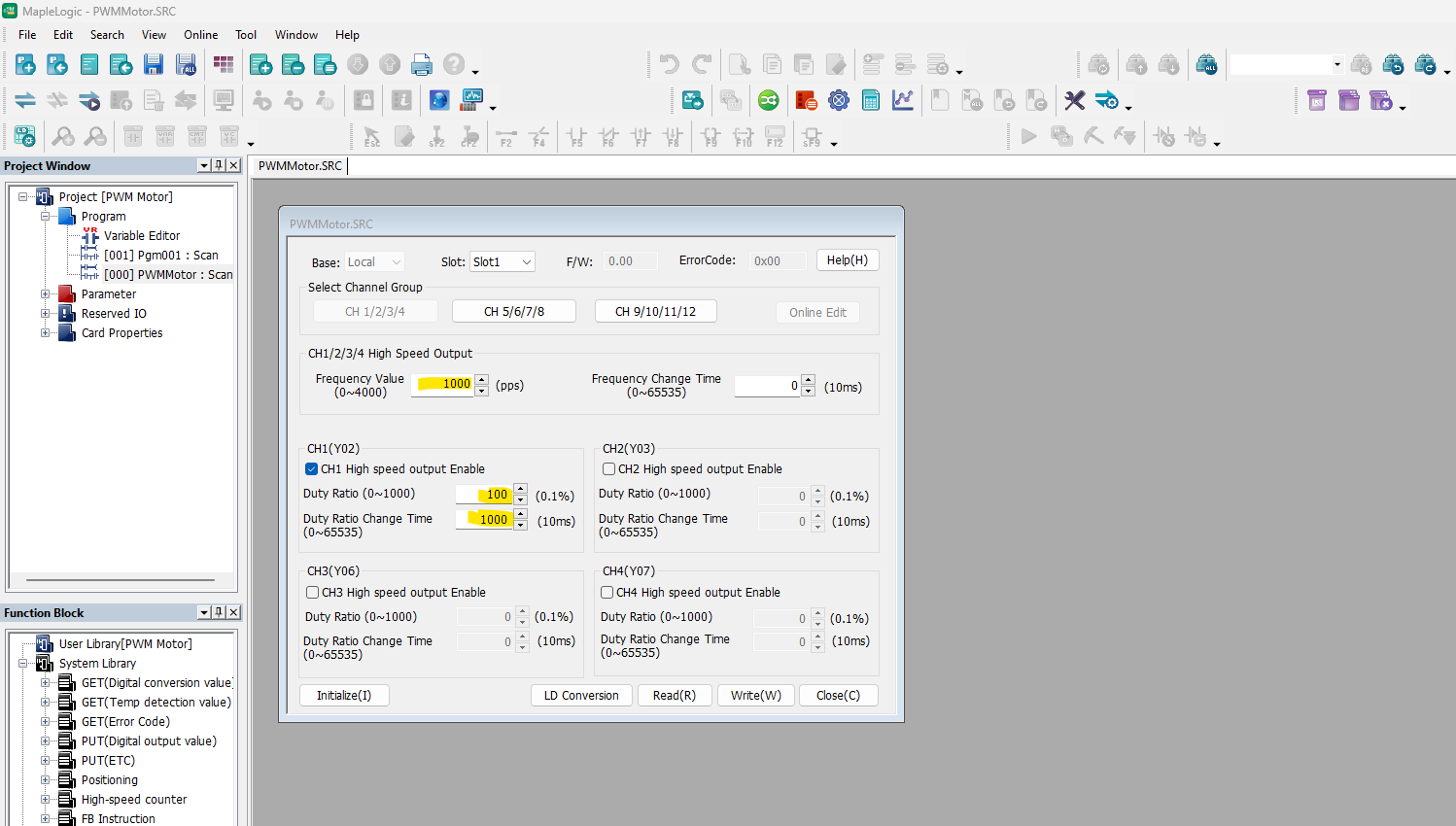Increase Frequency Value with up spinner arrow
Image resolution: width=1456 pixels, height=826 pixels.
click(482, 379)
